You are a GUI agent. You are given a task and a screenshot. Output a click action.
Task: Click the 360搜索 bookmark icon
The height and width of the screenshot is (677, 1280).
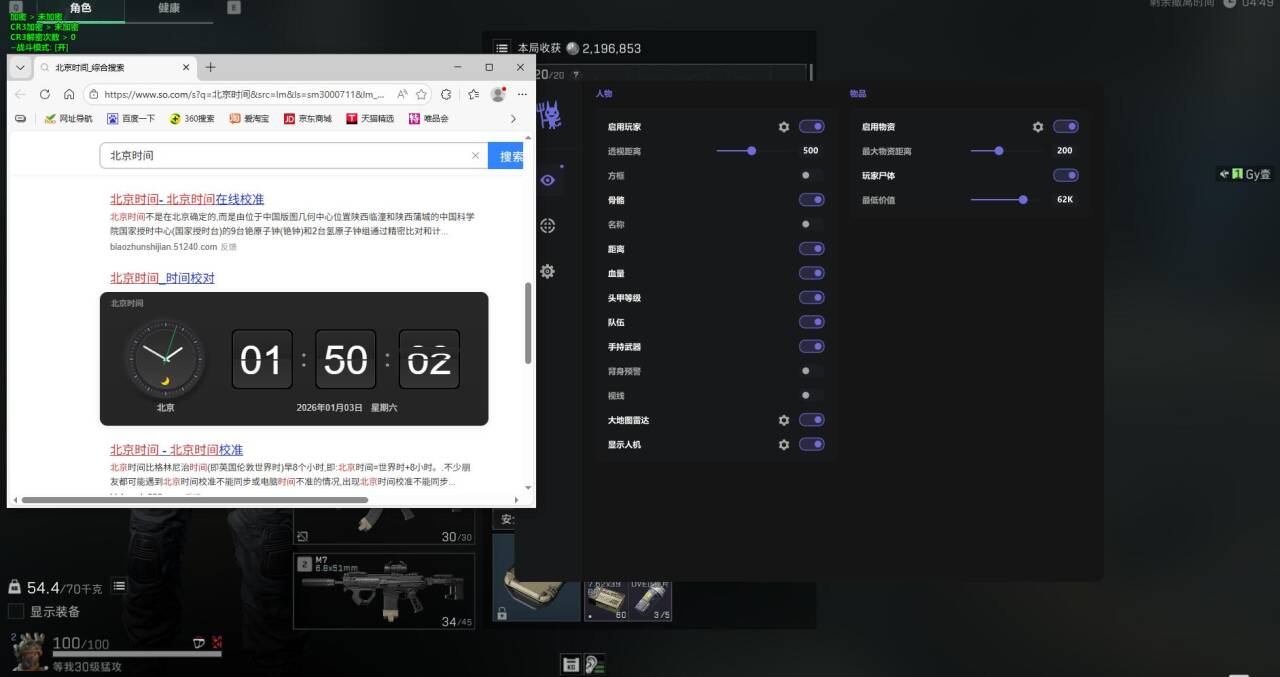174,119
